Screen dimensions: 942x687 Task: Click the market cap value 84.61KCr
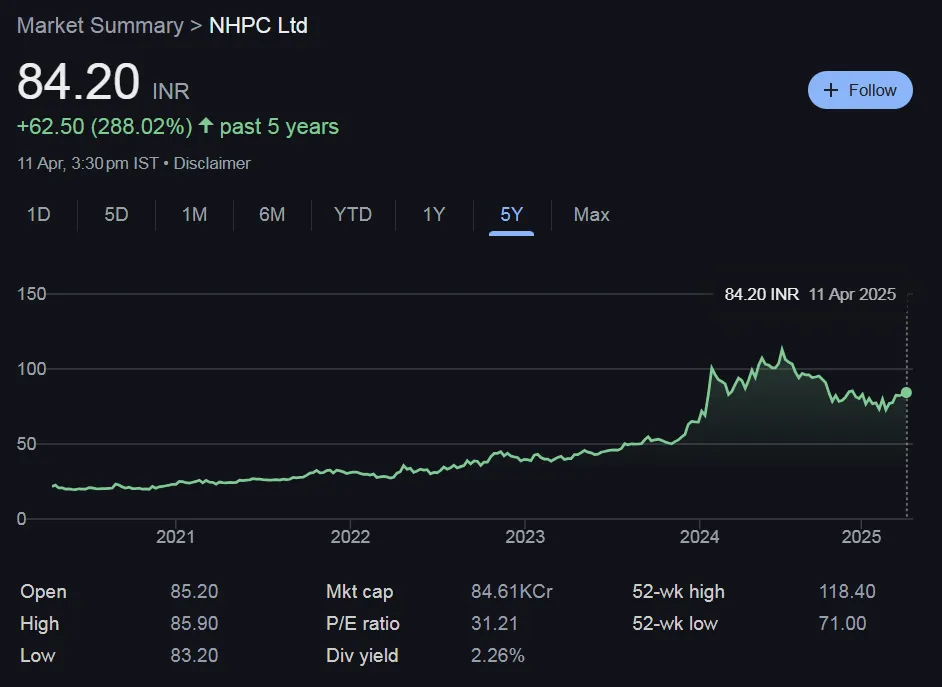[x=512, y=592]
